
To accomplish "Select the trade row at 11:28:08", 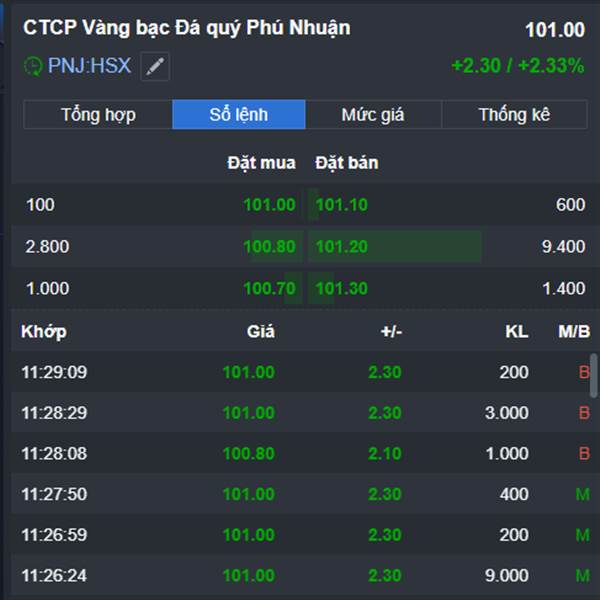I will [x=300, y=453].
